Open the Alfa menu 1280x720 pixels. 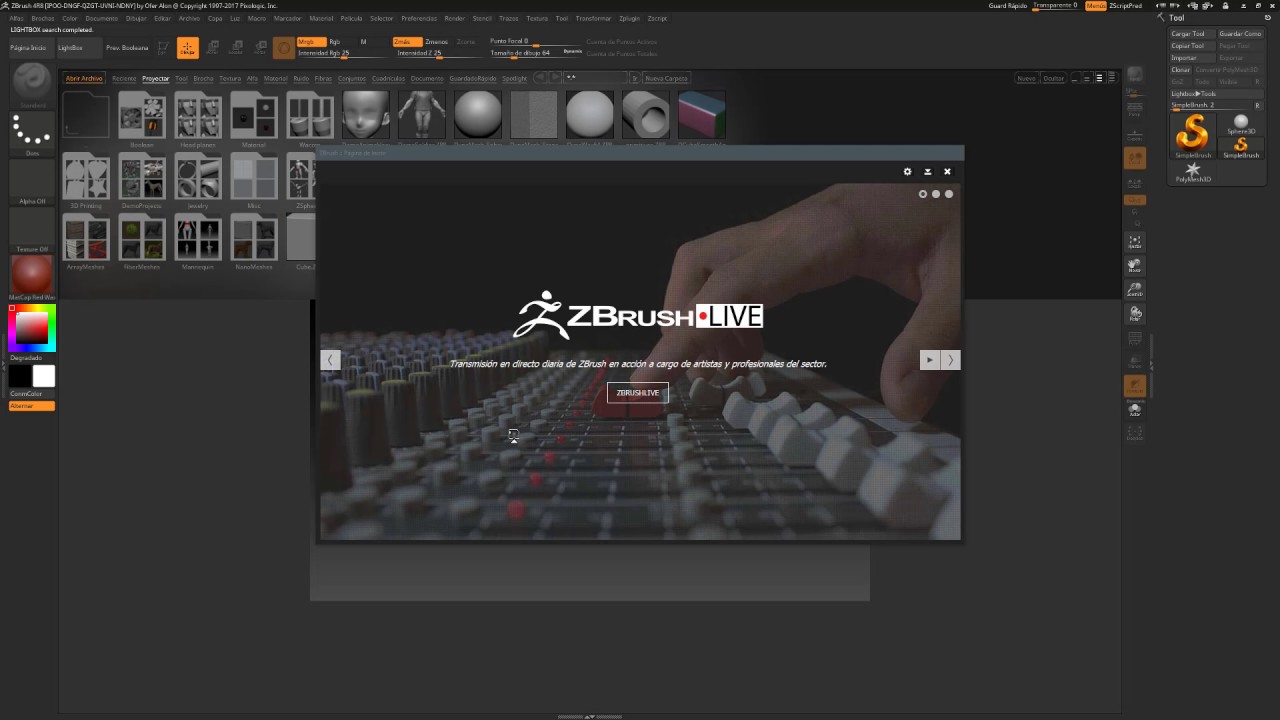pos(17,18)
